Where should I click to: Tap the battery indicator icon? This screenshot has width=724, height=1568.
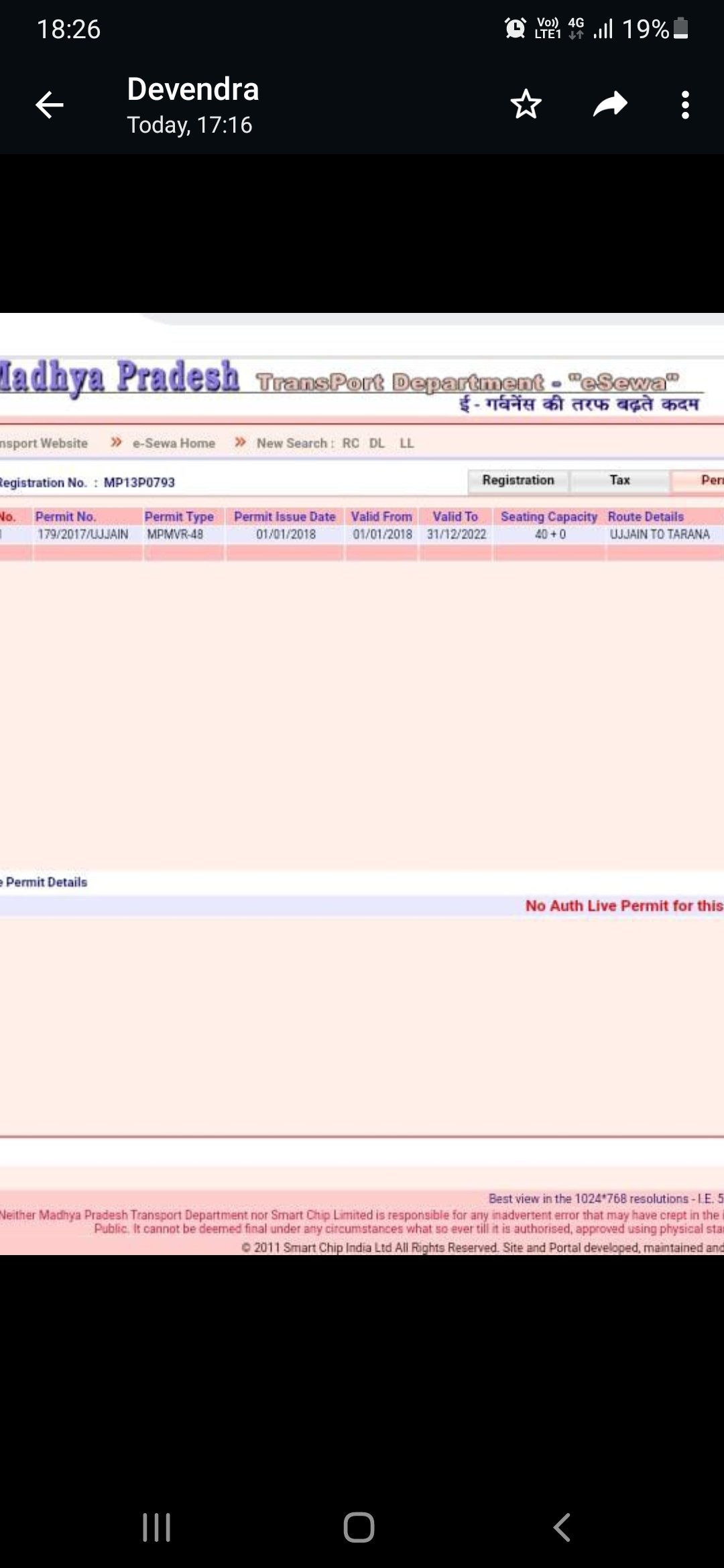coord(680,28)
